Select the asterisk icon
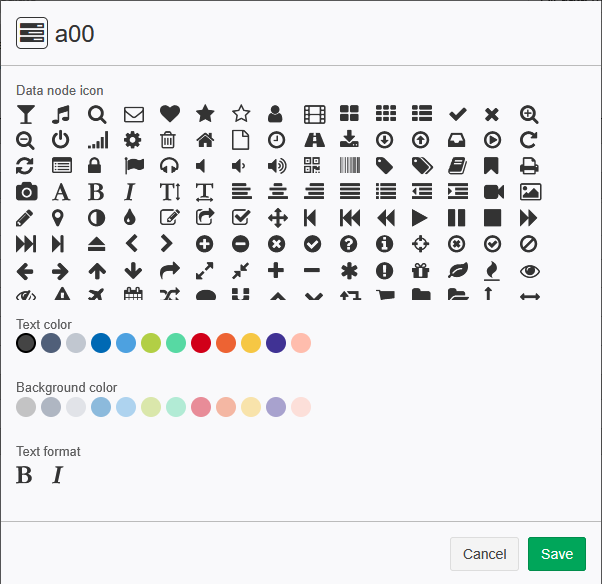 [349, 271]
